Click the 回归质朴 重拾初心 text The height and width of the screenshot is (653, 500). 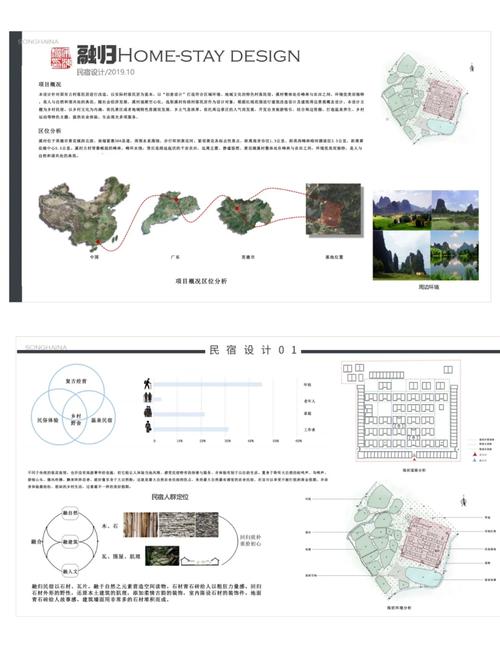pyautogui.click(x=250, y=540)
